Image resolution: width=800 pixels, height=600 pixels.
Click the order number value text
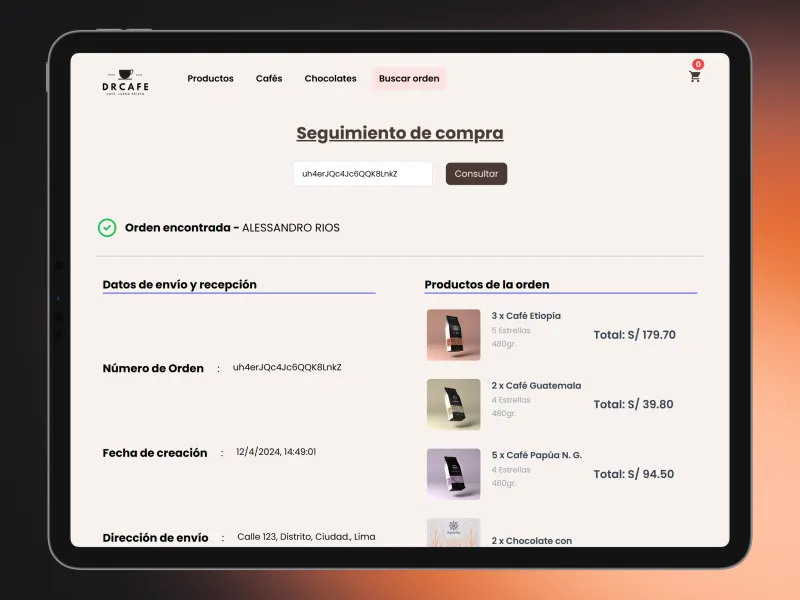[287, 368]
